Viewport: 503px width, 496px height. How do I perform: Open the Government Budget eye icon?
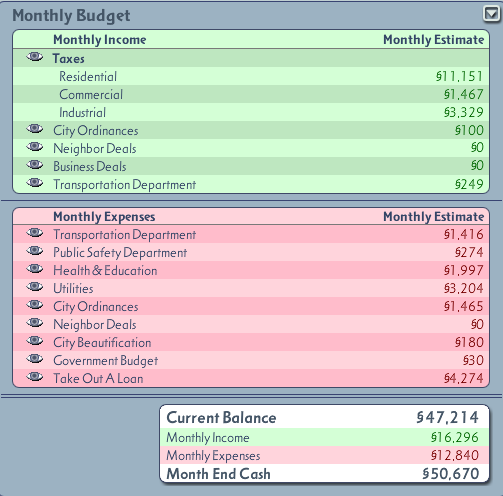(35, 359)
